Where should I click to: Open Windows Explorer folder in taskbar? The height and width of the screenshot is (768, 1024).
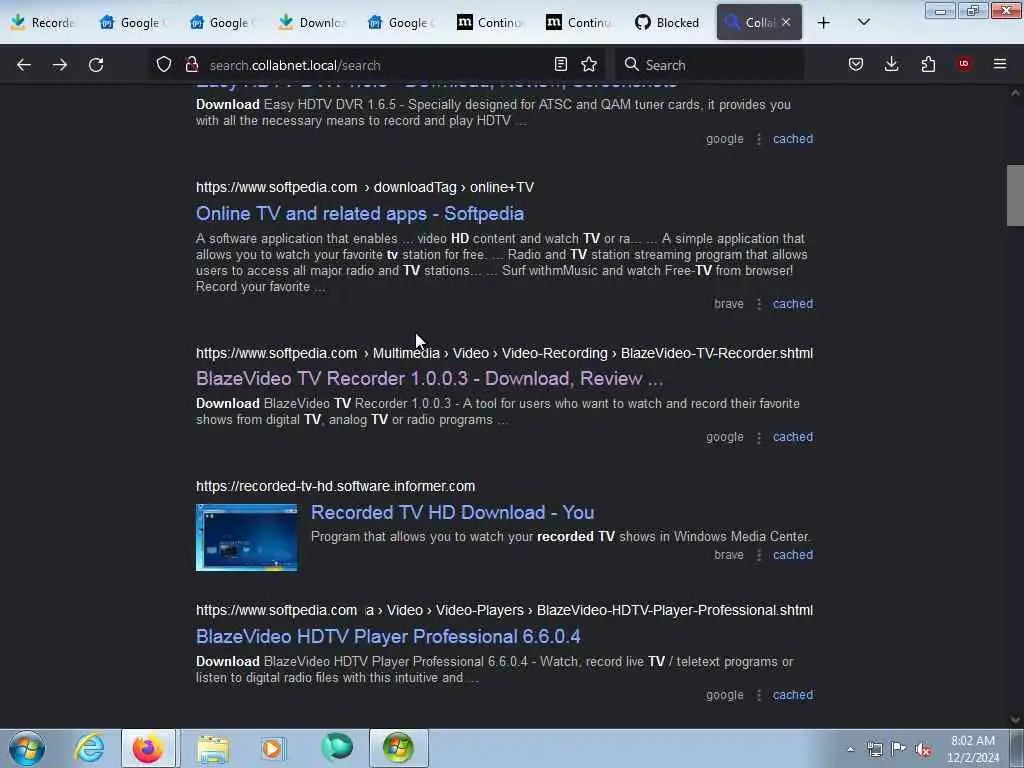213,748
